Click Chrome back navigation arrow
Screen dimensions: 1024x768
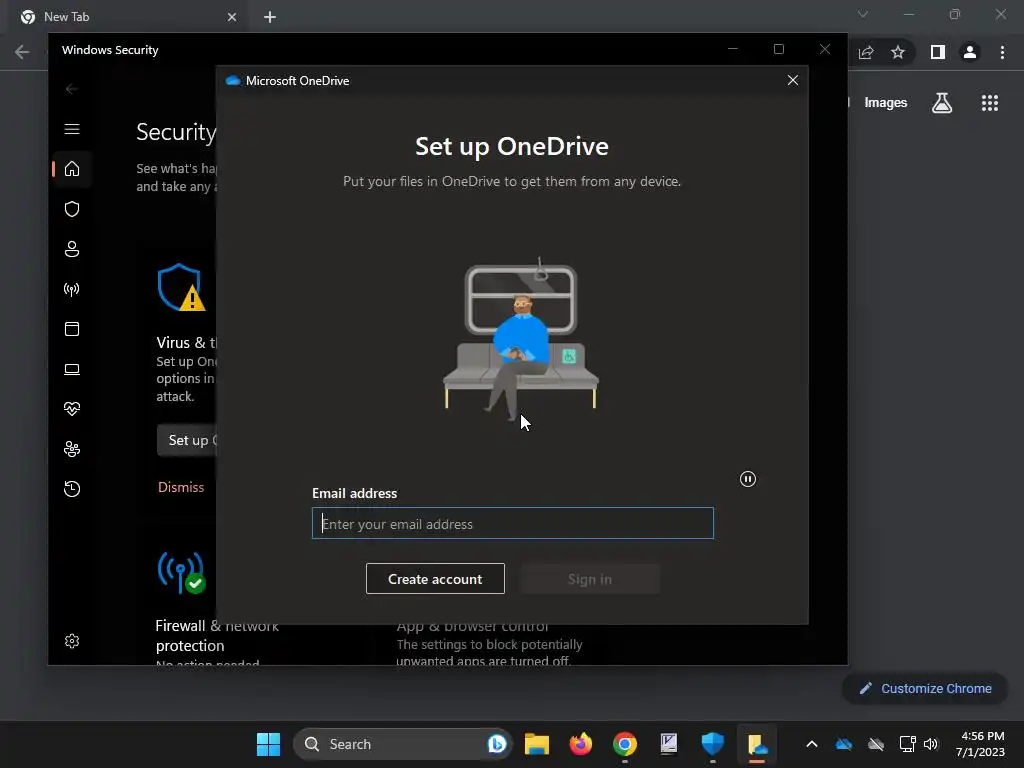point(22,52)
